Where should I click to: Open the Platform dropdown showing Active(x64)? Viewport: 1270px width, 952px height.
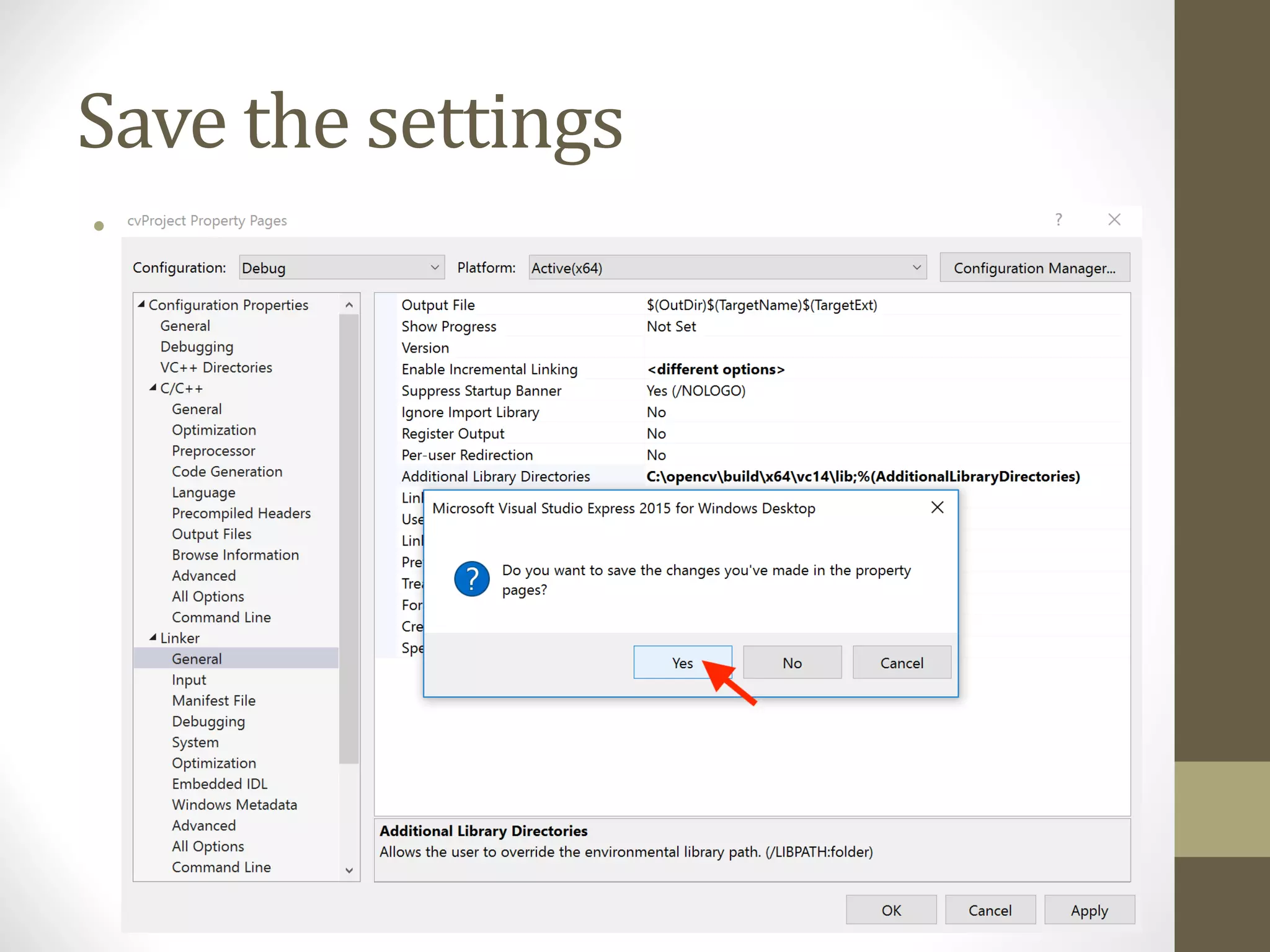[x=727, y=268]
